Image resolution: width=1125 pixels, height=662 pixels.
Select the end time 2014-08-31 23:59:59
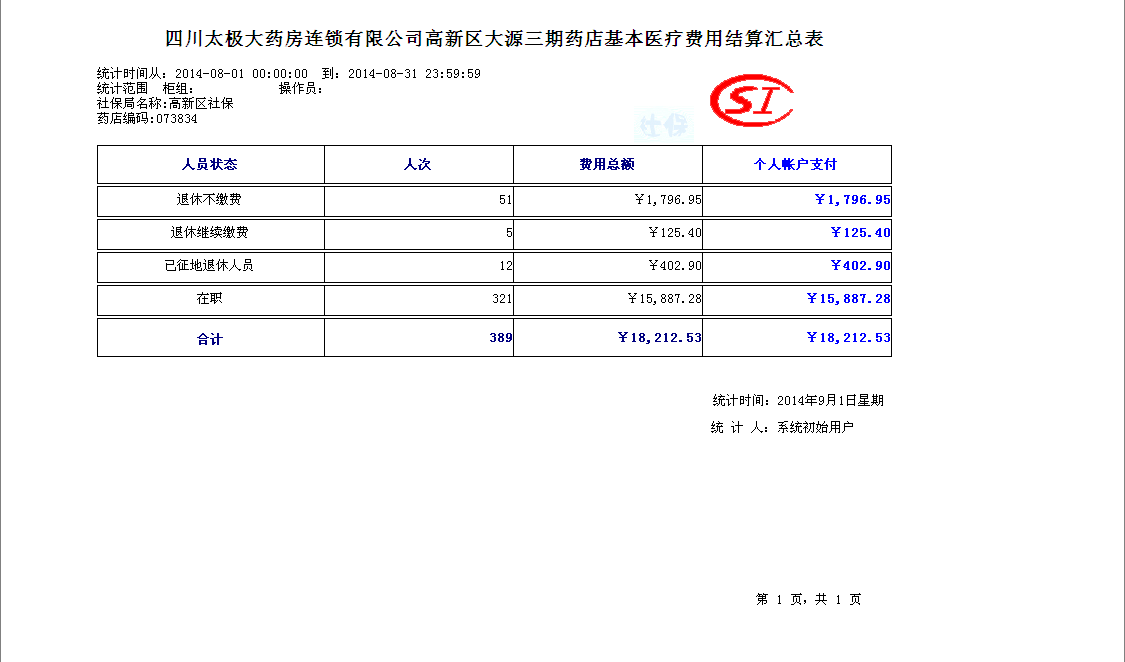pos(414,73)
